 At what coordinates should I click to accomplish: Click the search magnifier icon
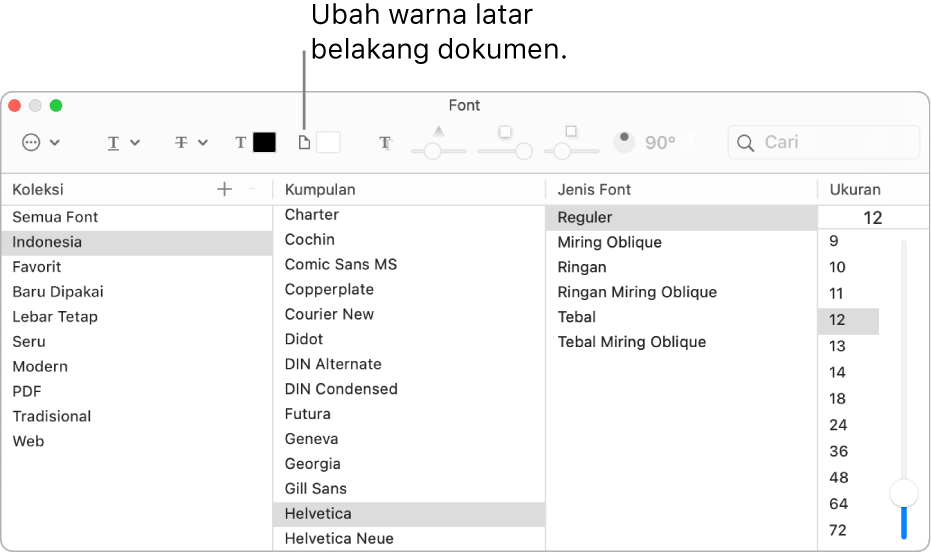click(745, 143)
